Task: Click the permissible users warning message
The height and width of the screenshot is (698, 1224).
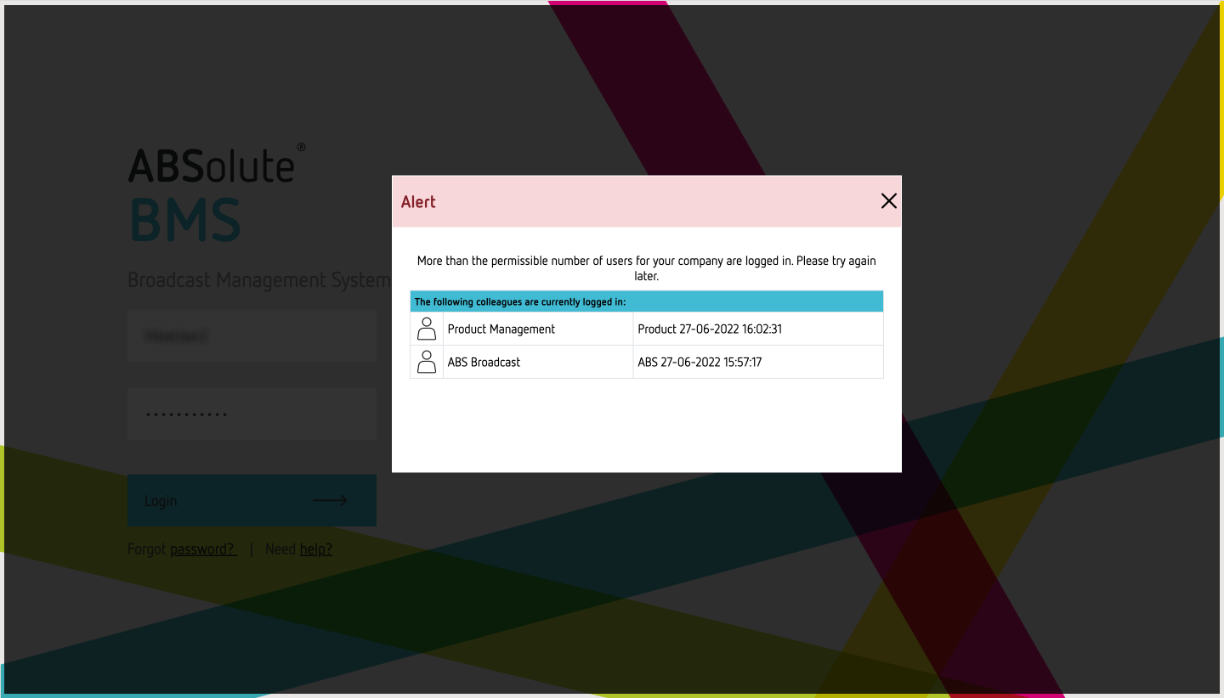Action: pyautogui.click(x=646, y=268)
